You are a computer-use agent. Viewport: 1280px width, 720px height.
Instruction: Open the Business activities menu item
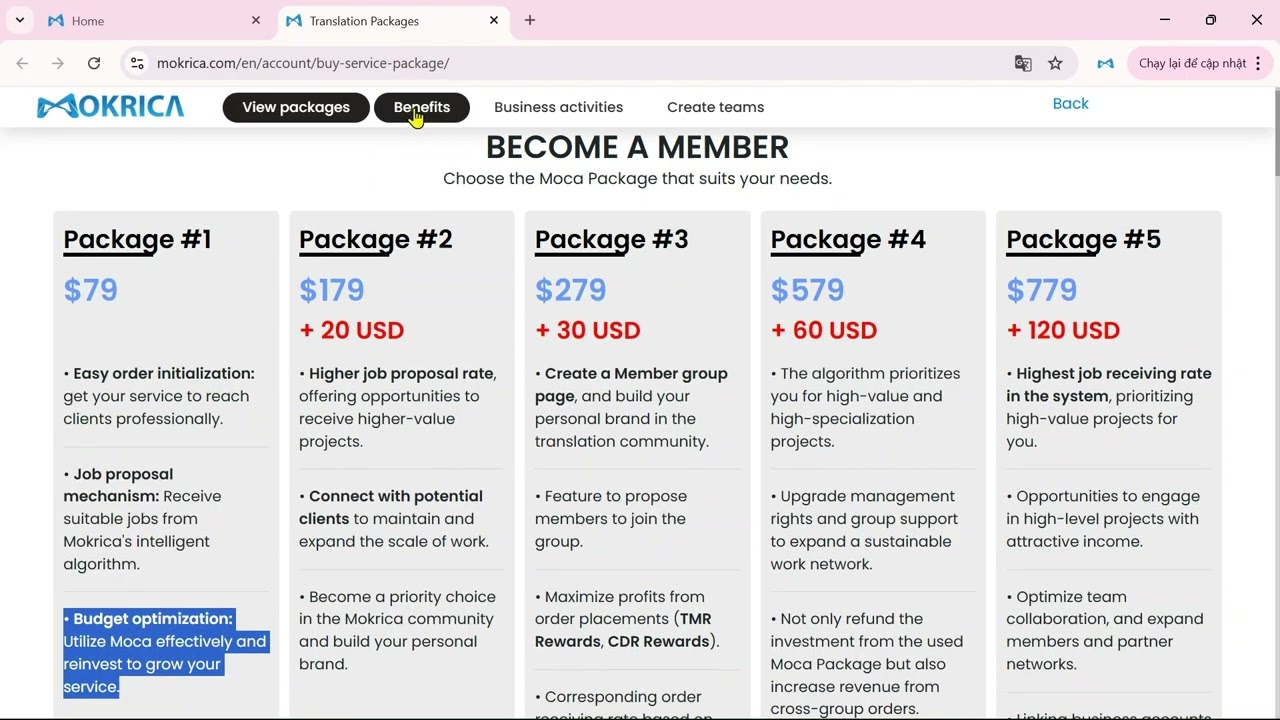558,107
